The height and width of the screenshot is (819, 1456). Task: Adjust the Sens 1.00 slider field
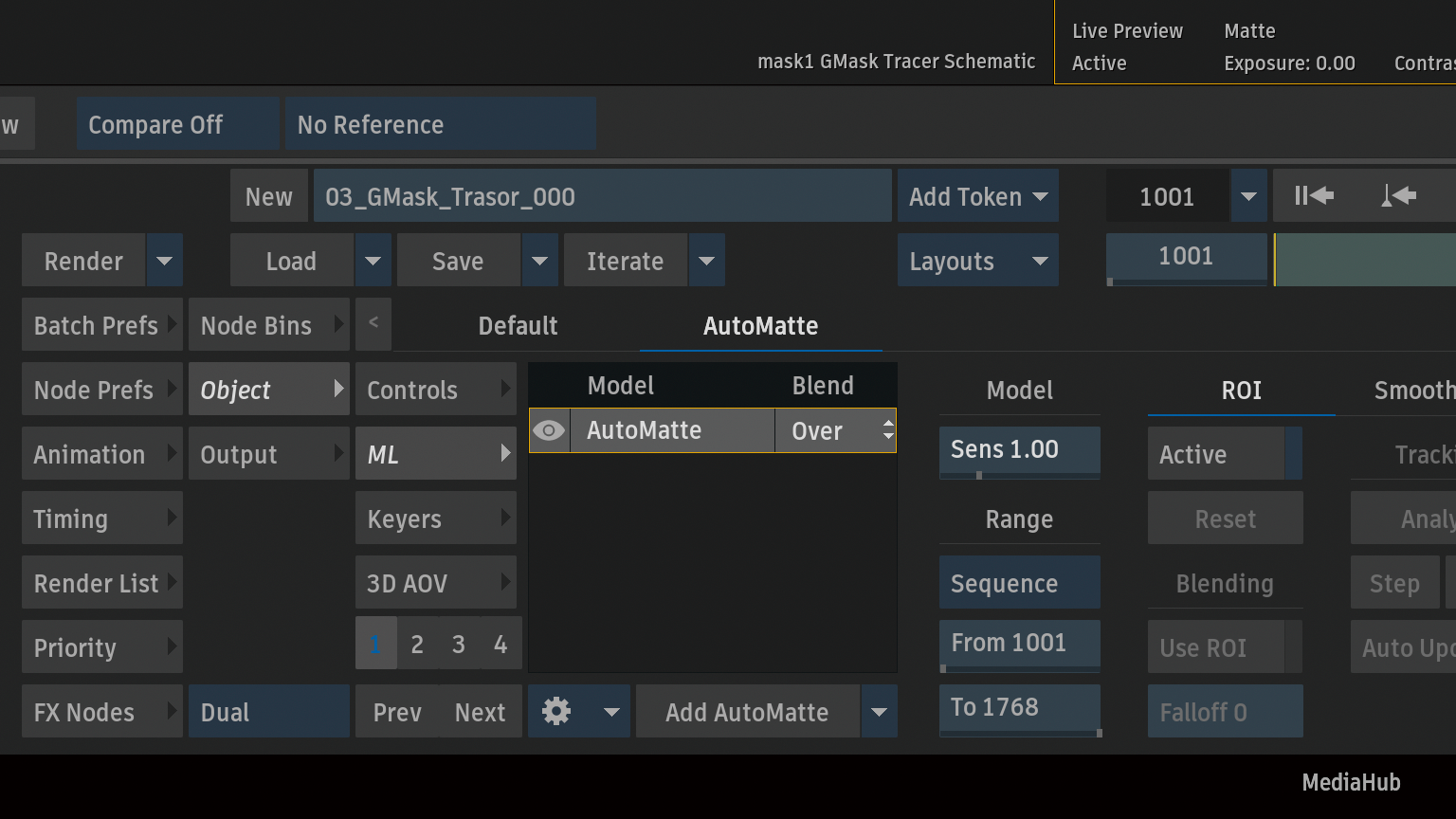pos(1019,450)
